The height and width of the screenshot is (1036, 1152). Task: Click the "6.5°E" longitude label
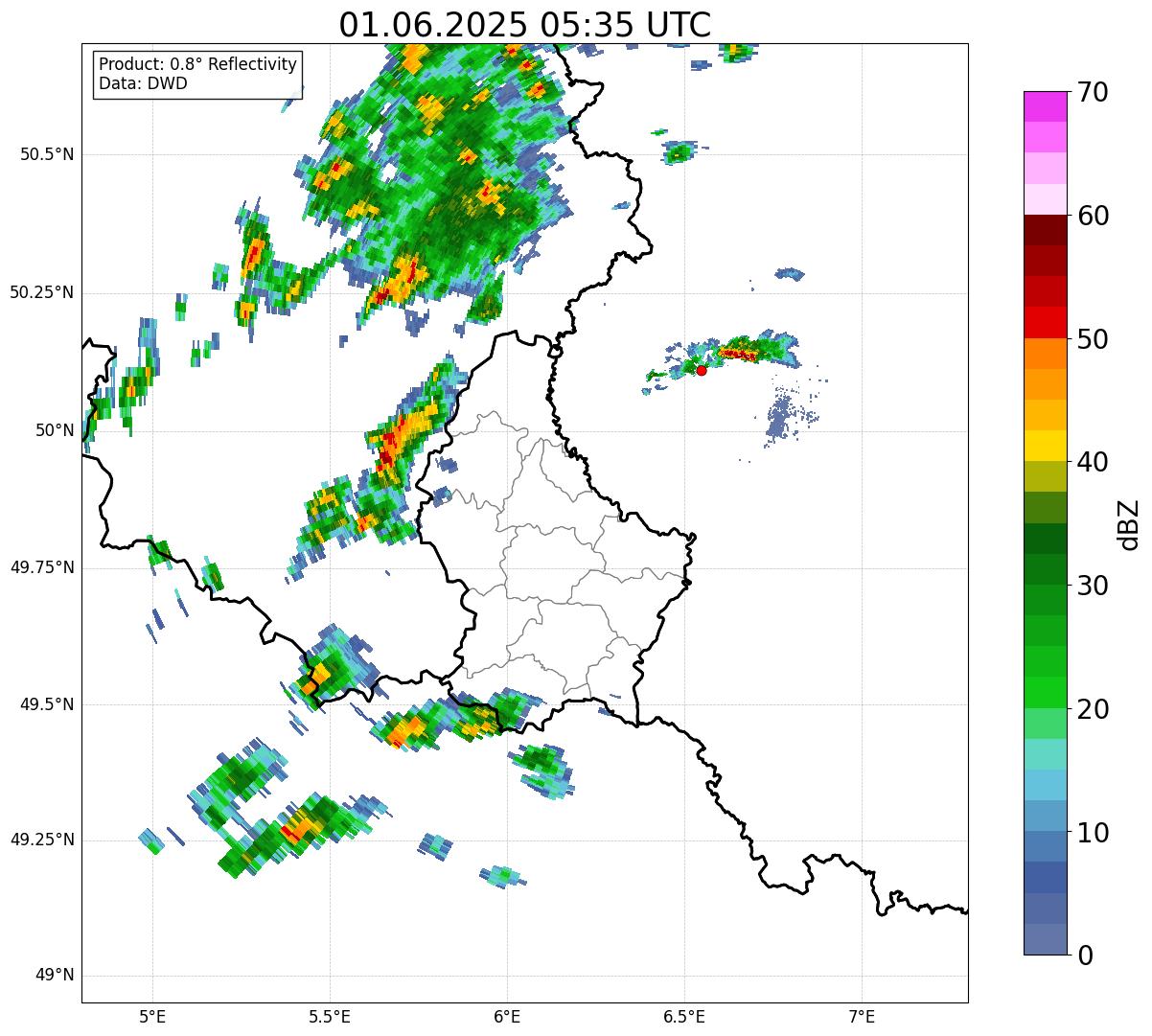tap(684, 1016)
